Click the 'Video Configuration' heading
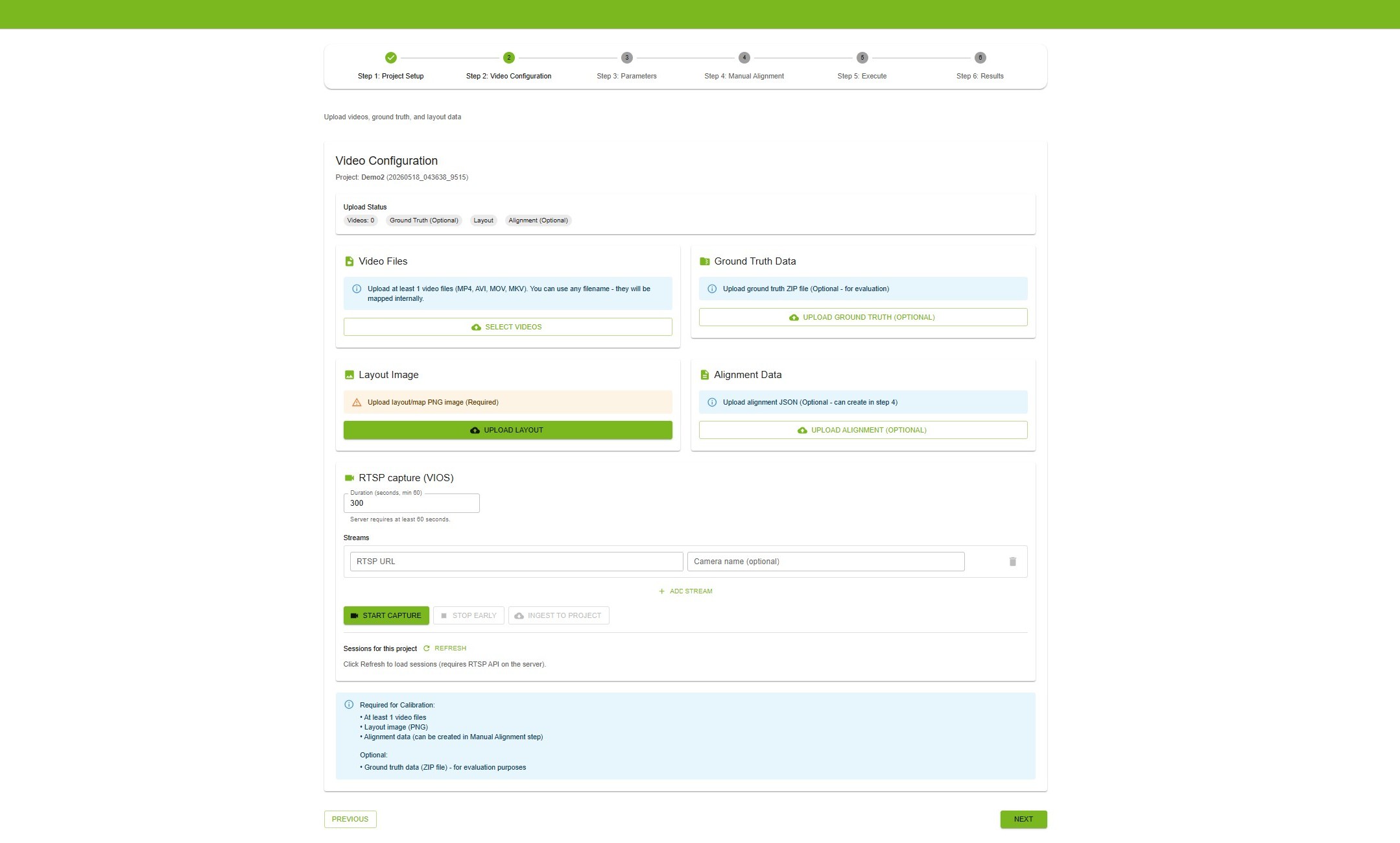The height and width of the screenshot is (843, 1400). [x=386, y=161]
